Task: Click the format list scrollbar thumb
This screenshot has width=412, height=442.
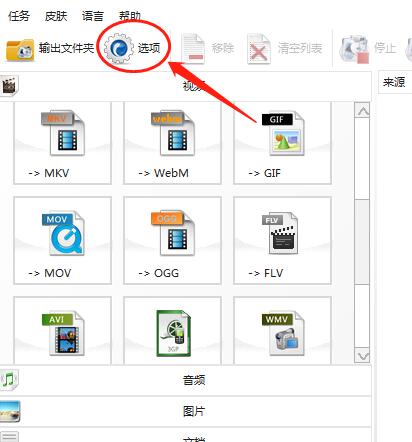Action: pos(362,242)
